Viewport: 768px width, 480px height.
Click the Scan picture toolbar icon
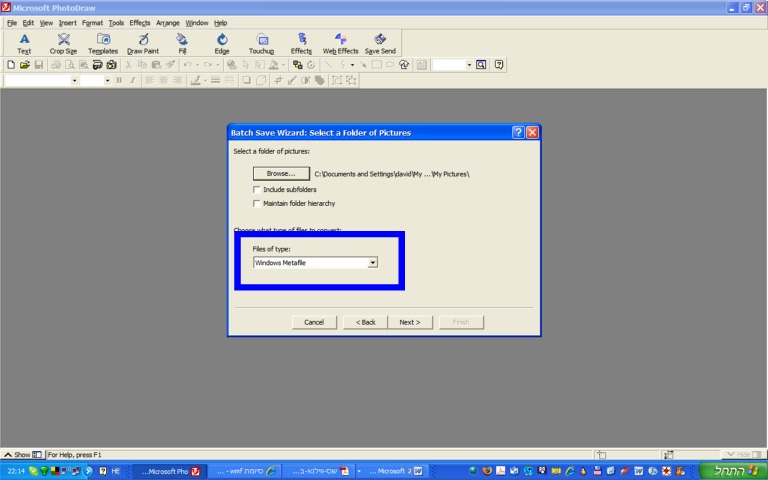click(97, 65)
